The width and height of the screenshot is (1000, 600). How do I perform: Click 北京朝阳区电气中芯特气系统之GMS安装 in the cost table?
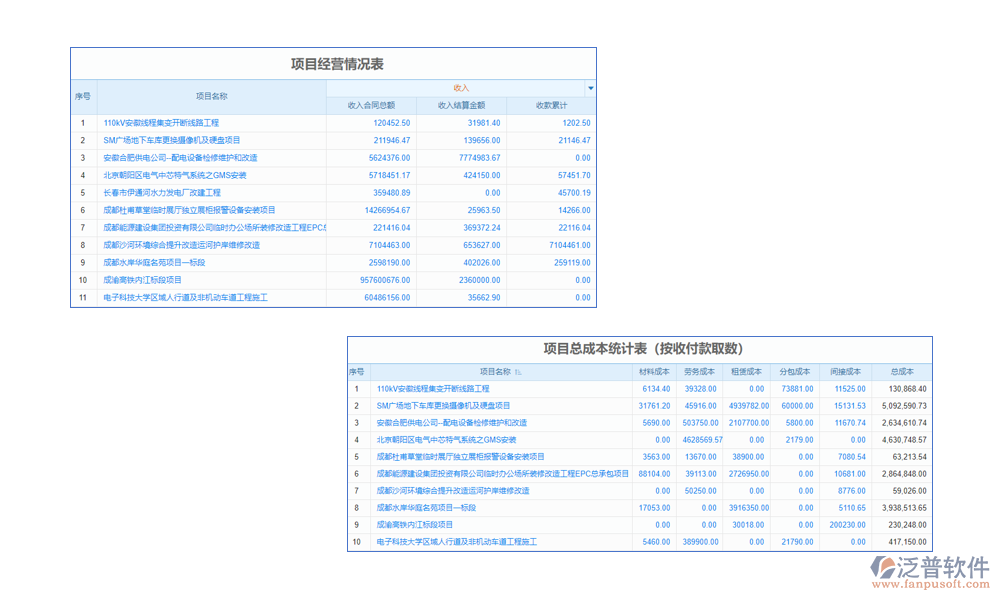(x=446, y=439)
